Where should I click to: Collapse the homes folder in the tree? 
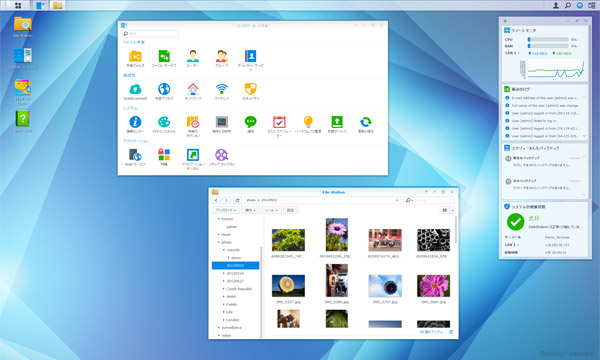(219, 219)
